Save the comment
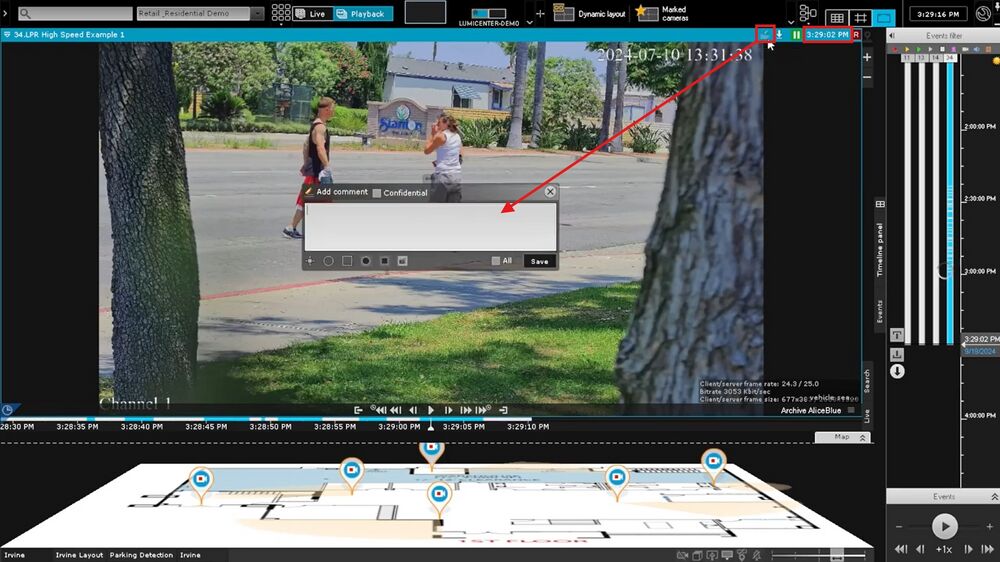Viewport: 1000px width, 562px height. (539, 261)
